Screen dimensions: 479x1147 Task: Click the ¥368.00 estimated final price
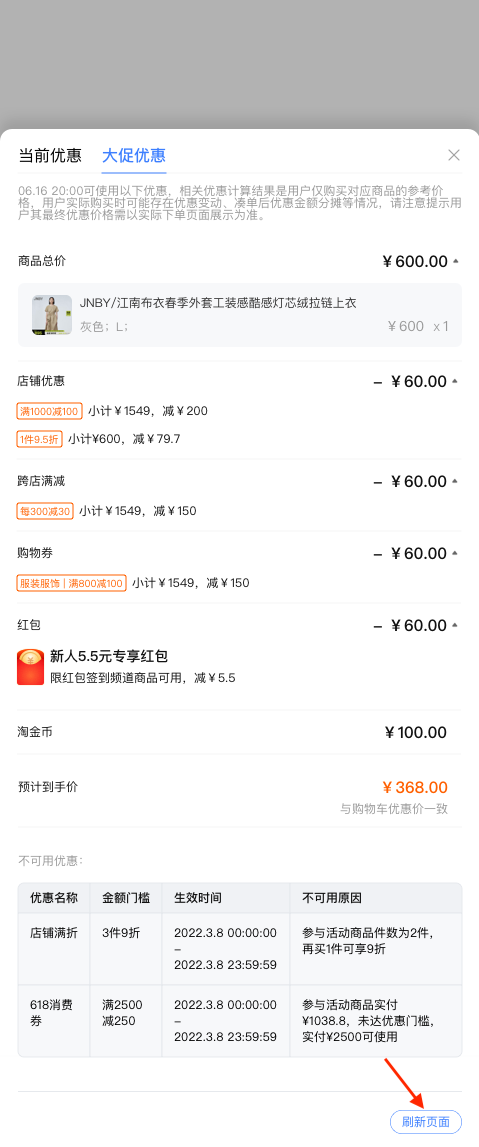415,787
